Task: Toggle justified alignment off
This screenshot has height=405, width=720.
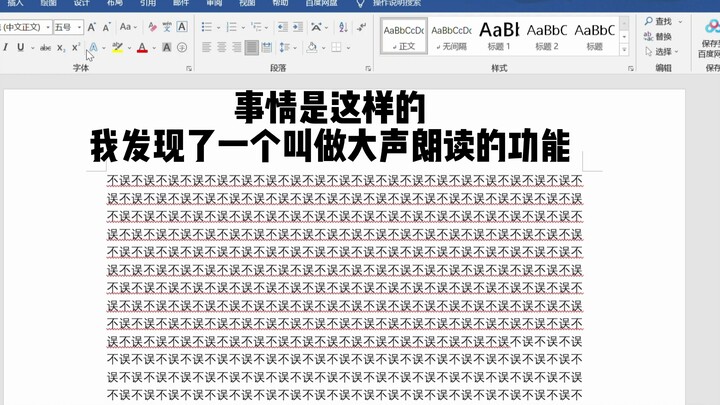Action: 251,47
